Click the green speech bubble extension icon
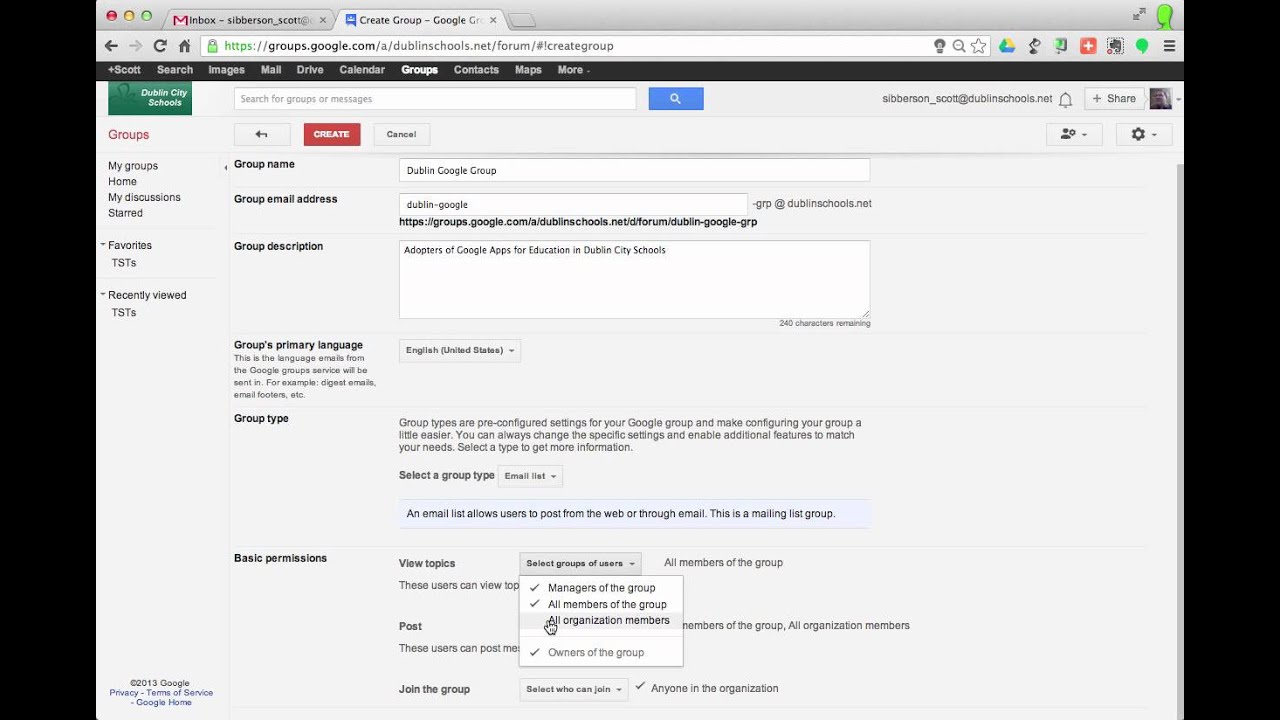 point(1142,46)
